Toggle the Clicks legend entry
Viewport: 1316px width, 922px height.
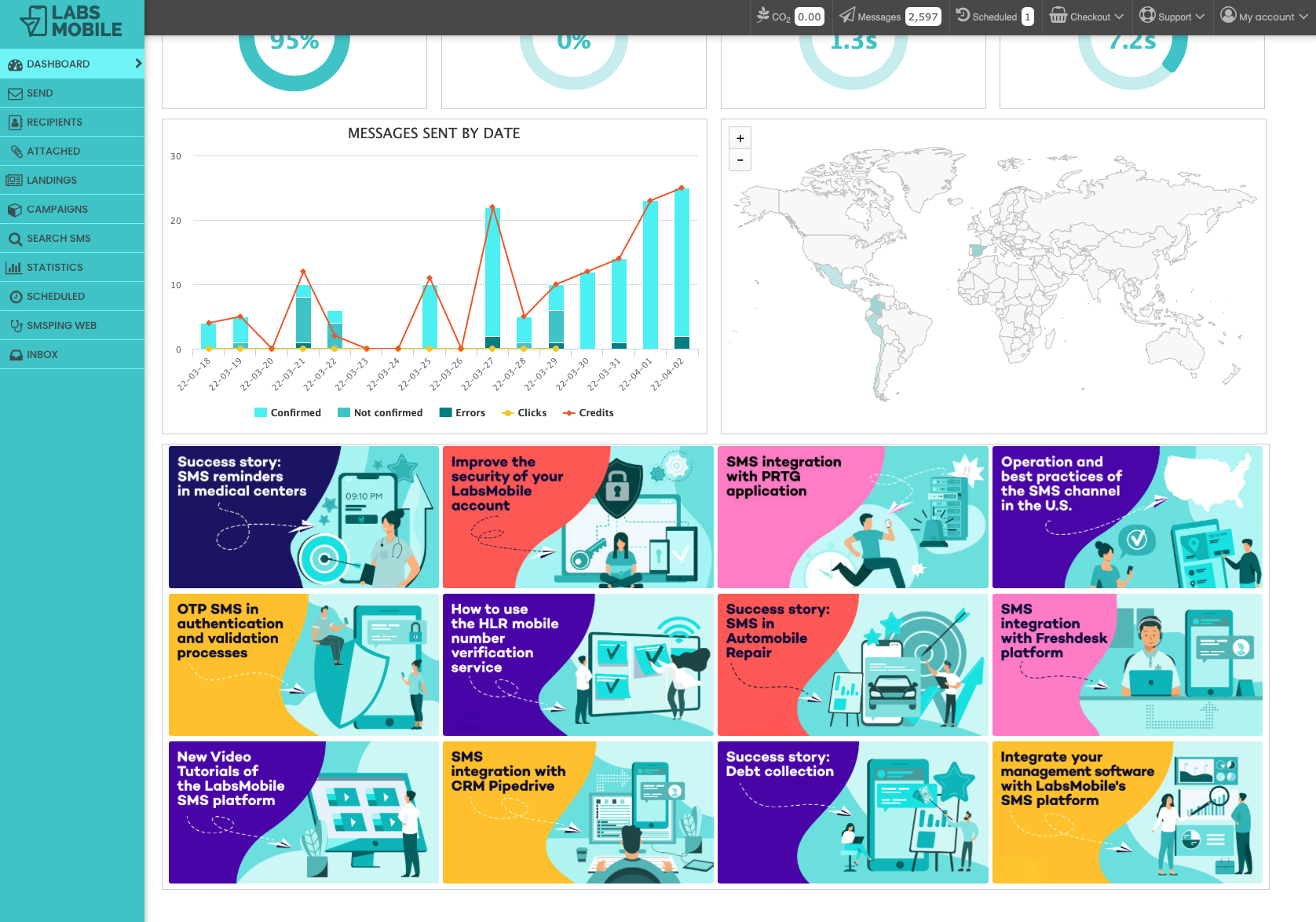pyautogui.click(x=524, y=413)
